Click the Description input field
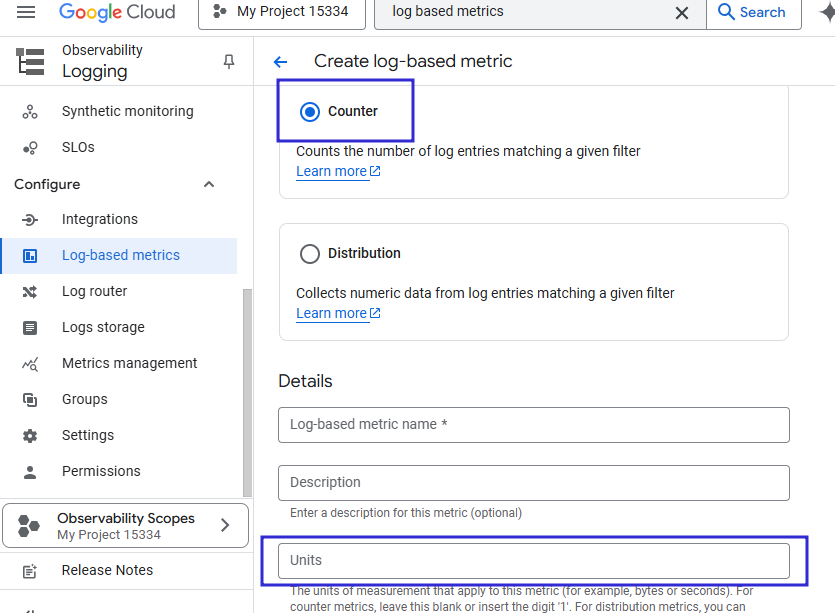Viewport: 835px width, 613px height. (x=534, y=483)
